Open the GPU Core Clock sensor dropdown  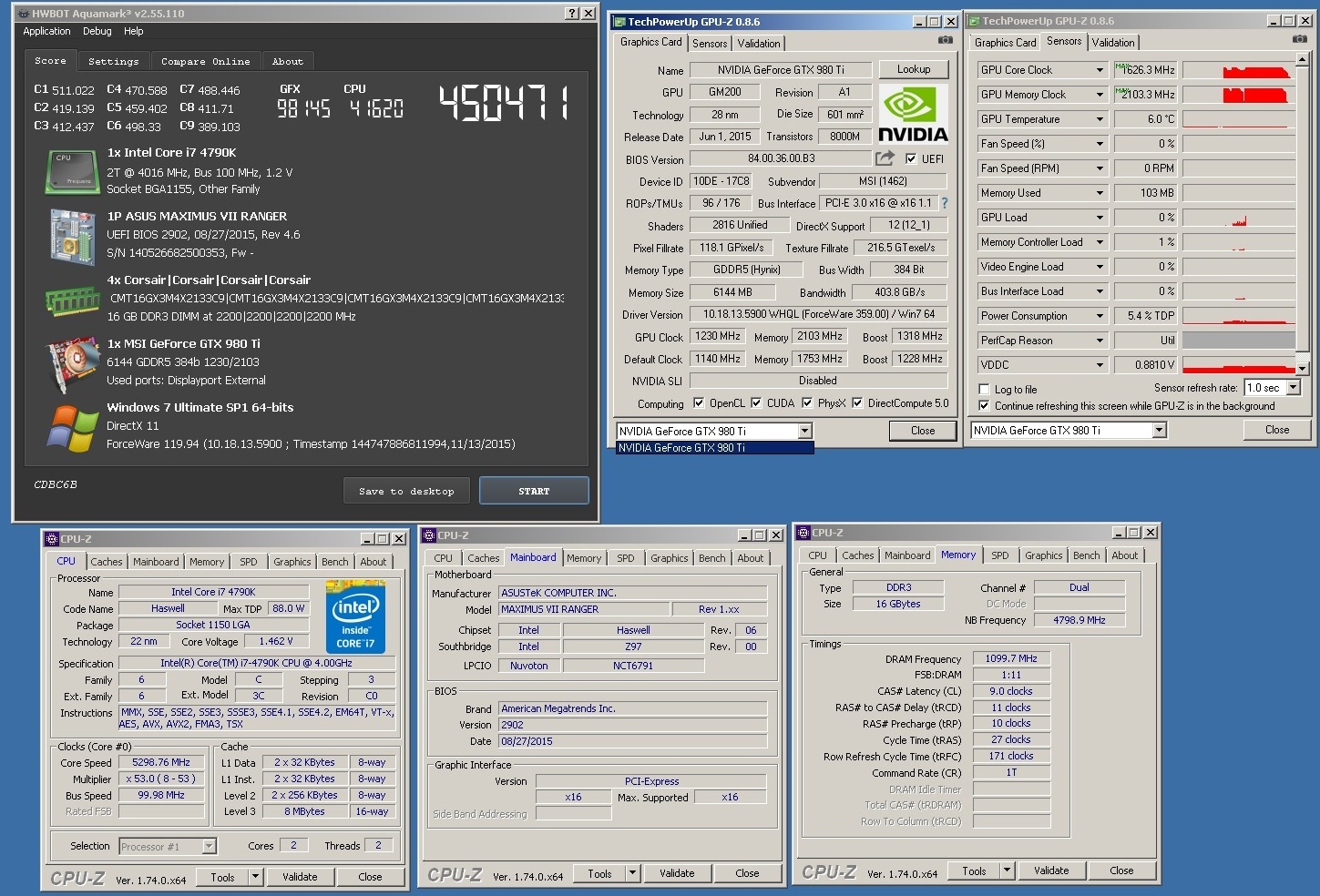[x=1100, y=70]
